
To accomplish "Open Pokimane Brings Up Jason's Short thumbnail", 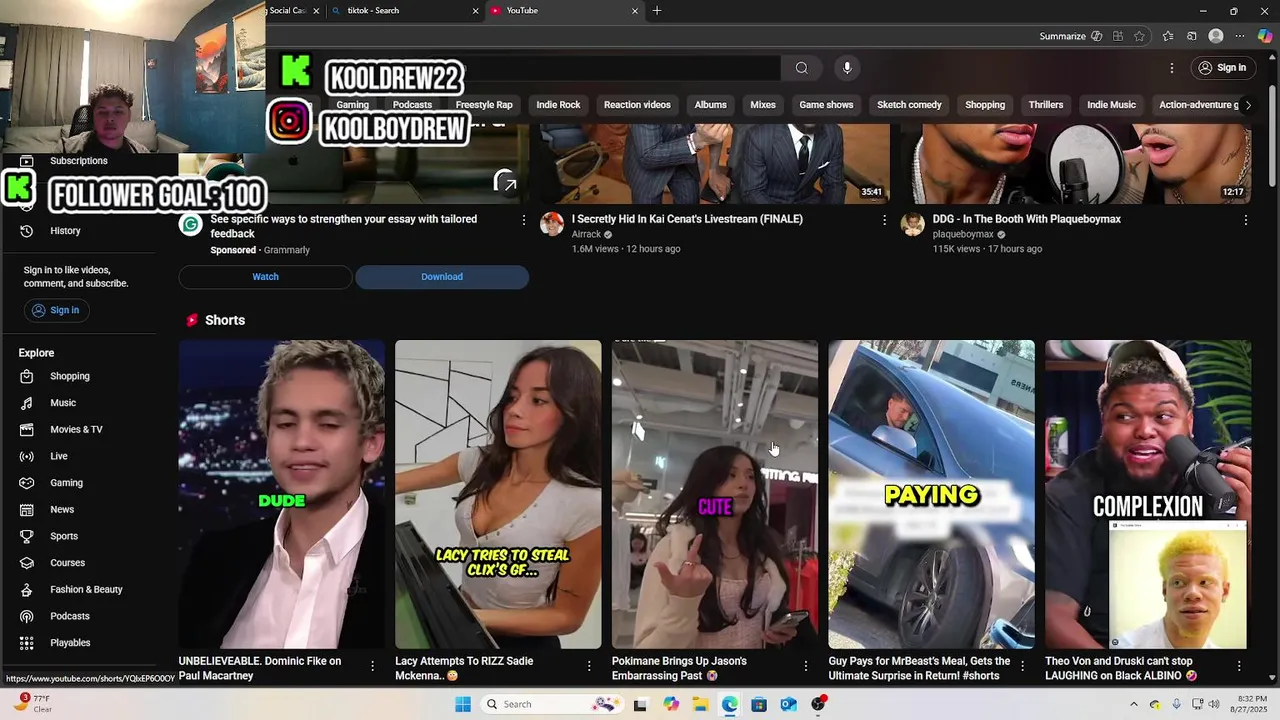I will tap(715, 494).
